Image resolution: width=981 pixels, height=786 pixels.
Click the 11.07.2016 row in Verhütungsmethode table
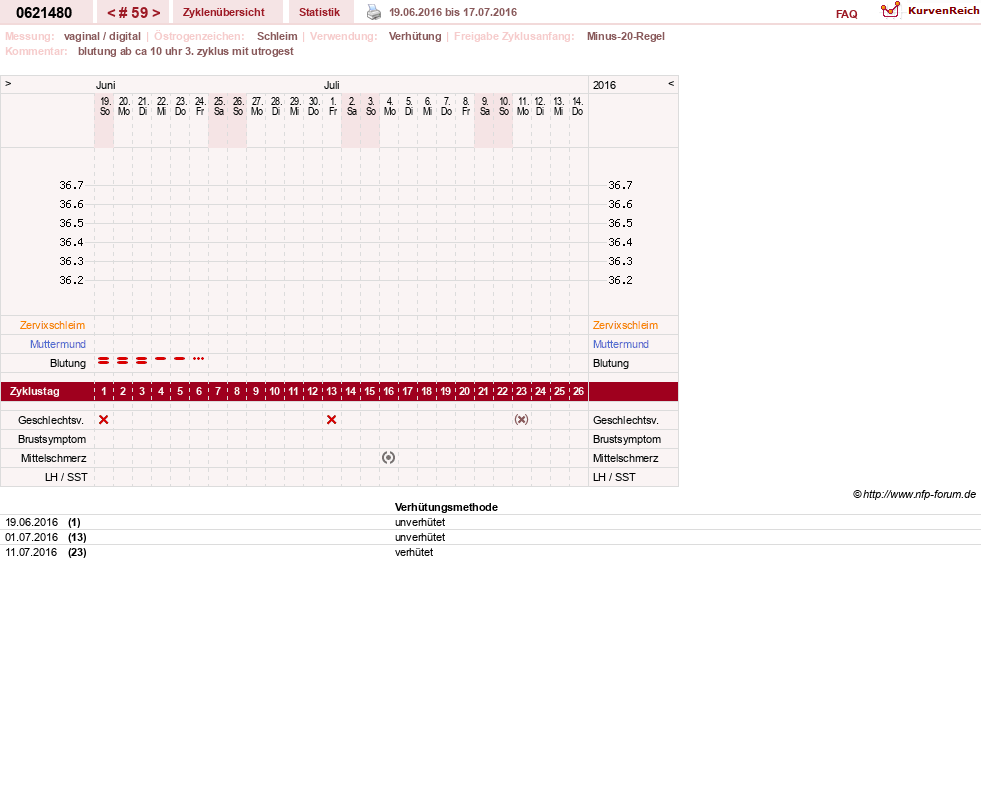pos(490,552)
